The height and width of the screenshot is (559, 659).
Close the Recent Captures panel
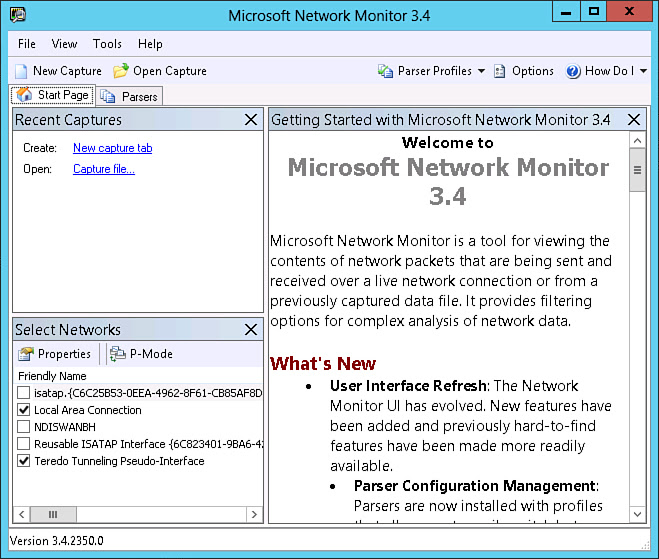[251, 120]
